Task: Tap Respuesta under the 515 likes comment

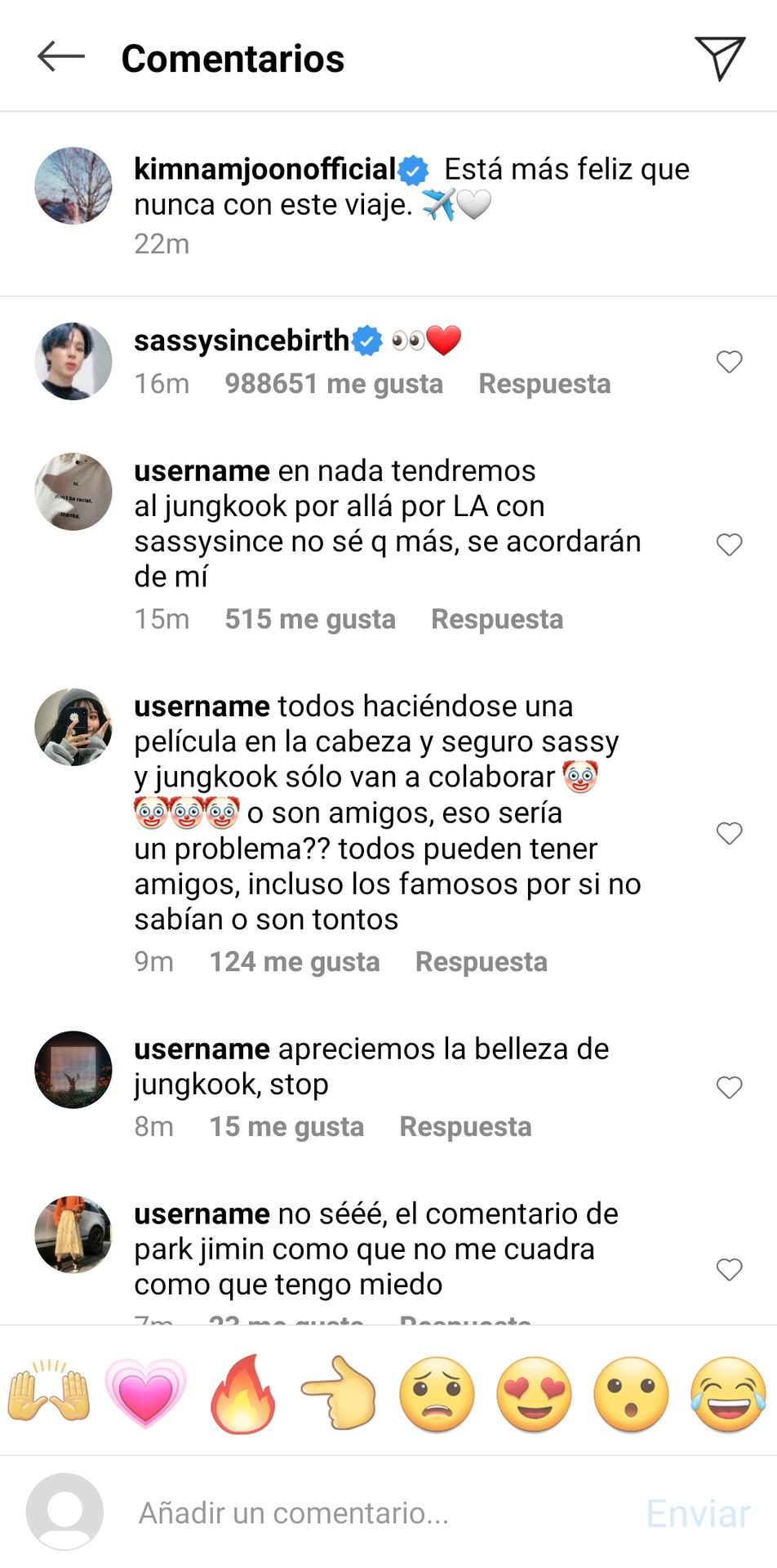Action: pyautogui.click(x=497, y=619)
